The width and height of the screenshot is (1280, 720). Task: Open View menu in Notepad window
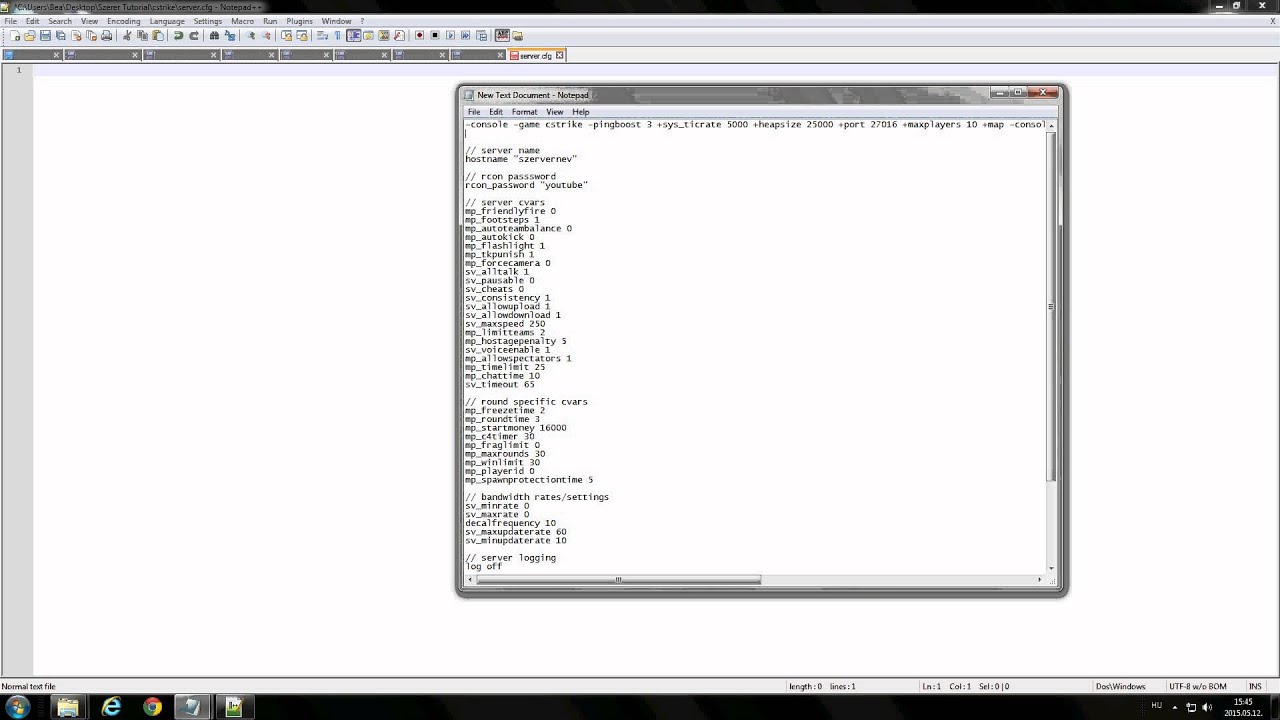[x=554, y=112]
